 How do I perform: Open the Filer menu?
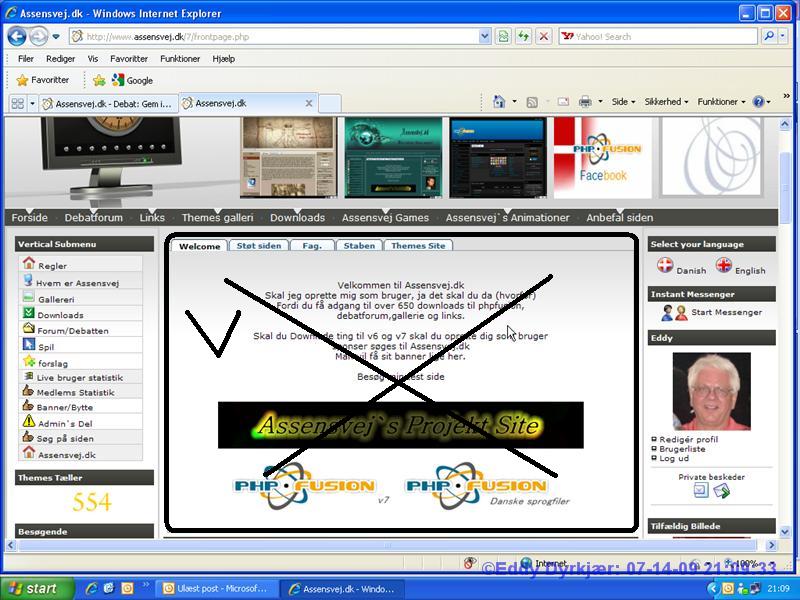[x=26, y=59]
